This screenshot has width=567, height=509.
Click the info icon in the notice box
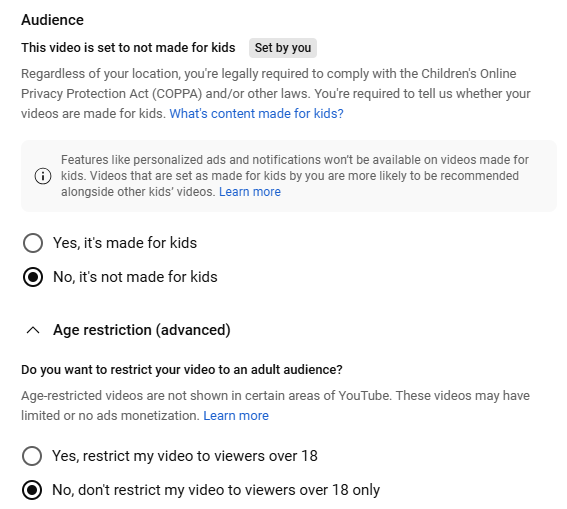click(x=43, y=176)
